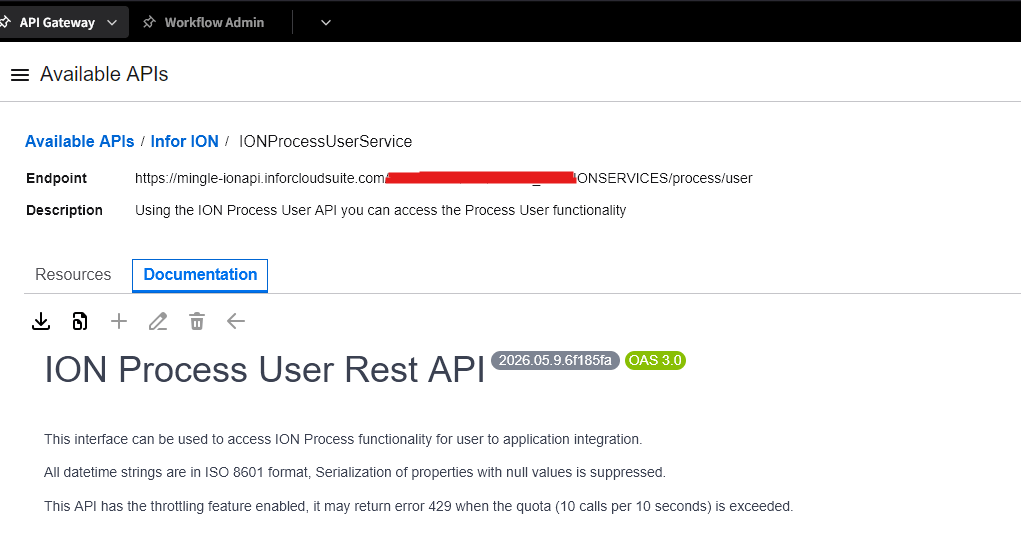1021x543 pixels.
Task: Switch to the Workflow Admin tab
Action: click(x=214, y=22)
